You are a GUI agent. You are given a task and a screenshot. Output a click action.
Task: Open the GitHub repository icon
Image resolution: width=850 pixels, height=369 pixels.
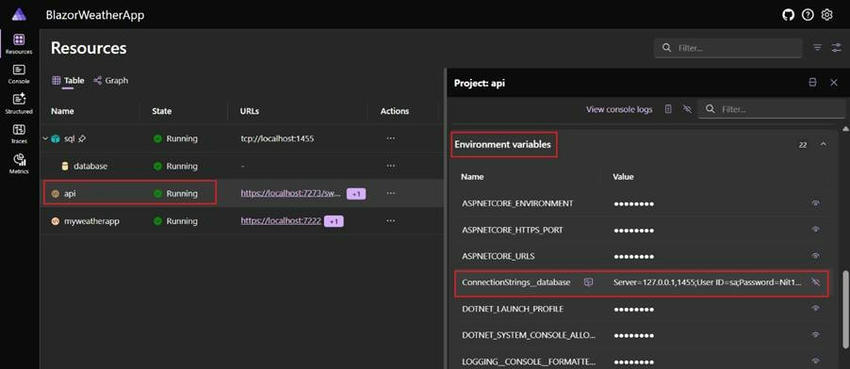click(x=788, y=15)
